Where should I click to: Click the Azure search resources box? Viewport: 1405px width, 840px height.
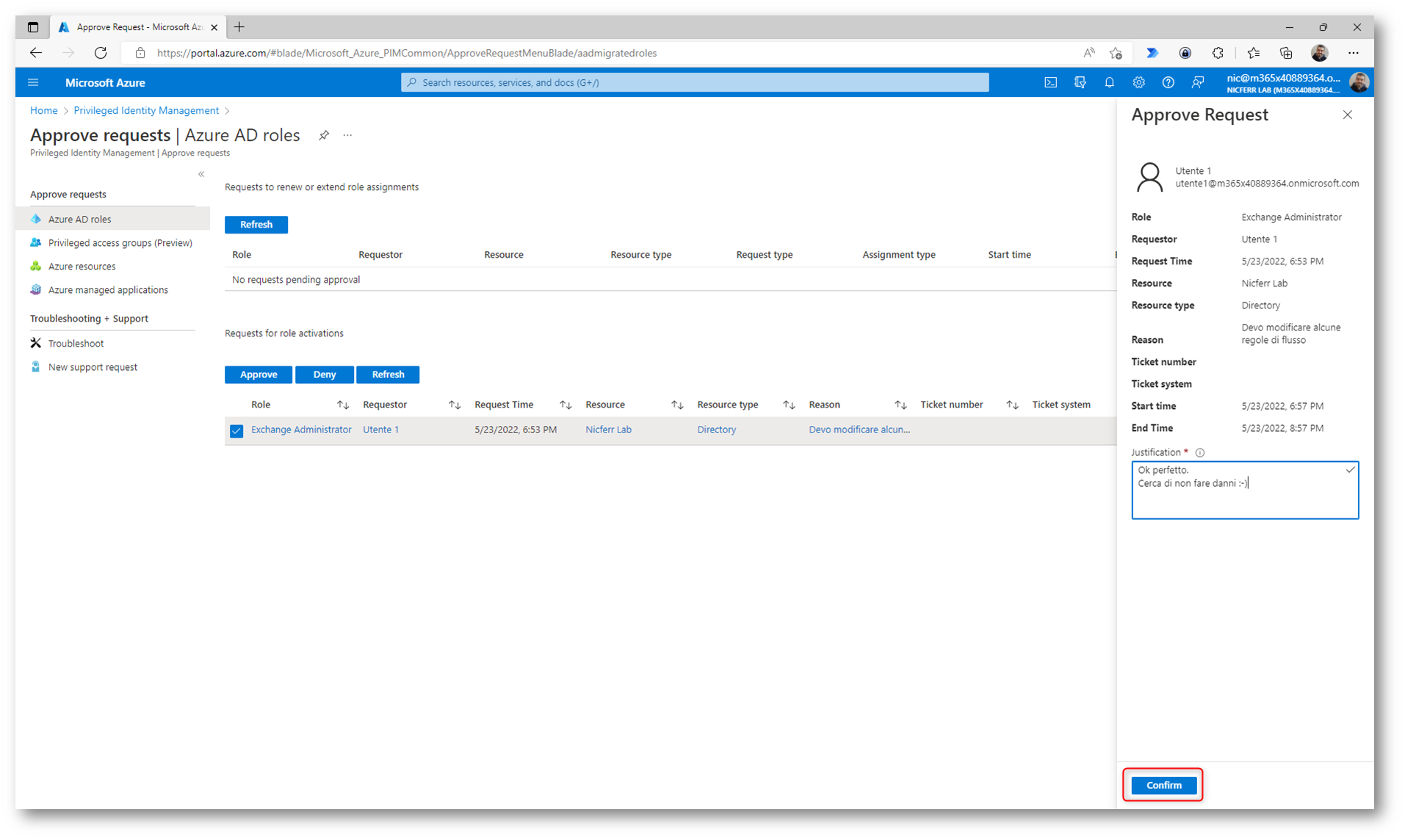coord(695,82)
